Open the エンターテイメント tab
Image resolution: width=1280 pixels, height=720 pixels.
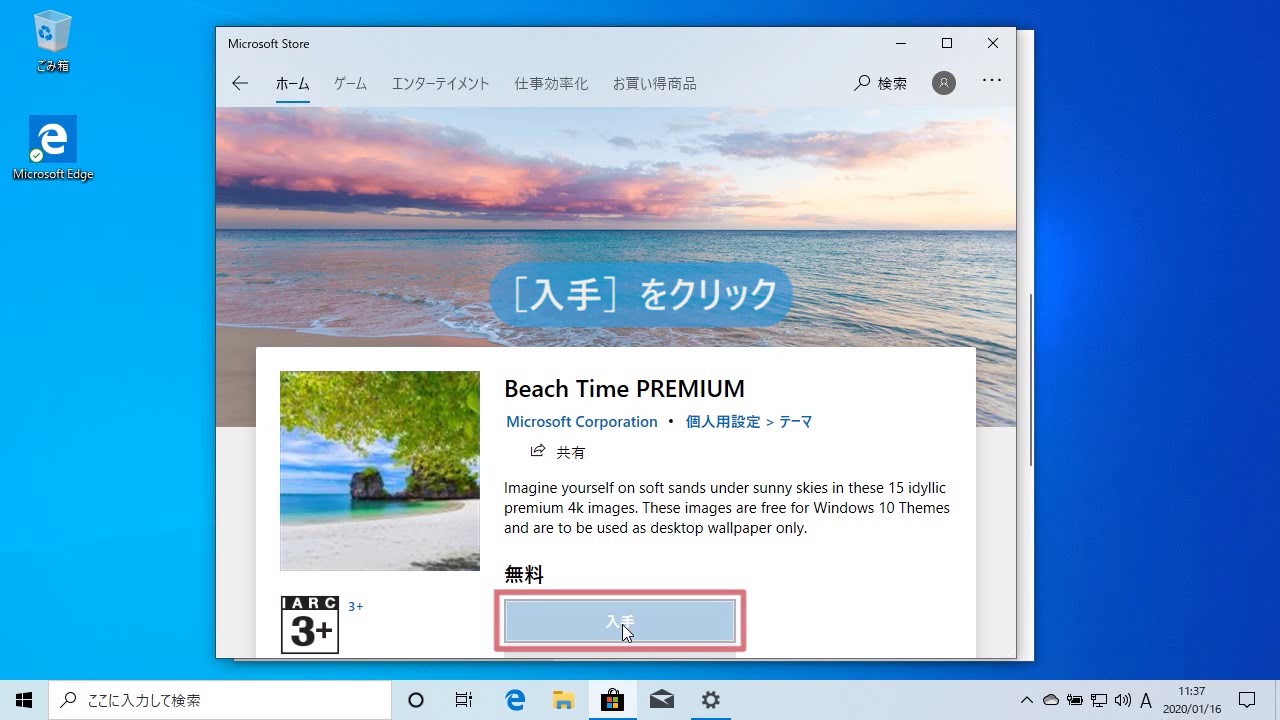point(440,84)
